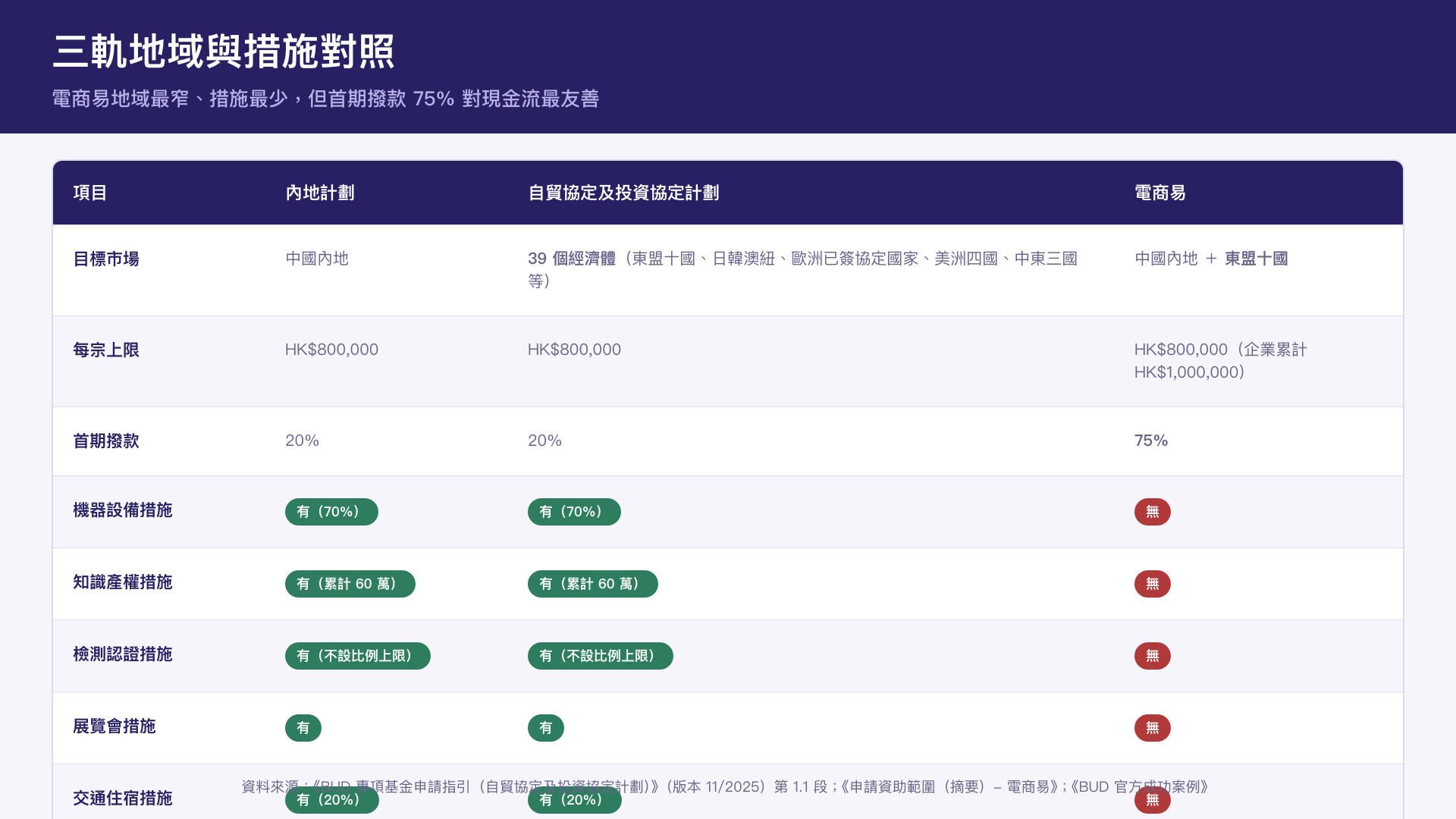The width and height of the screenshot is (1456, 819).
Task: Click HK$800,000 in the 自貿協定 column
Action: coord(574,350)
